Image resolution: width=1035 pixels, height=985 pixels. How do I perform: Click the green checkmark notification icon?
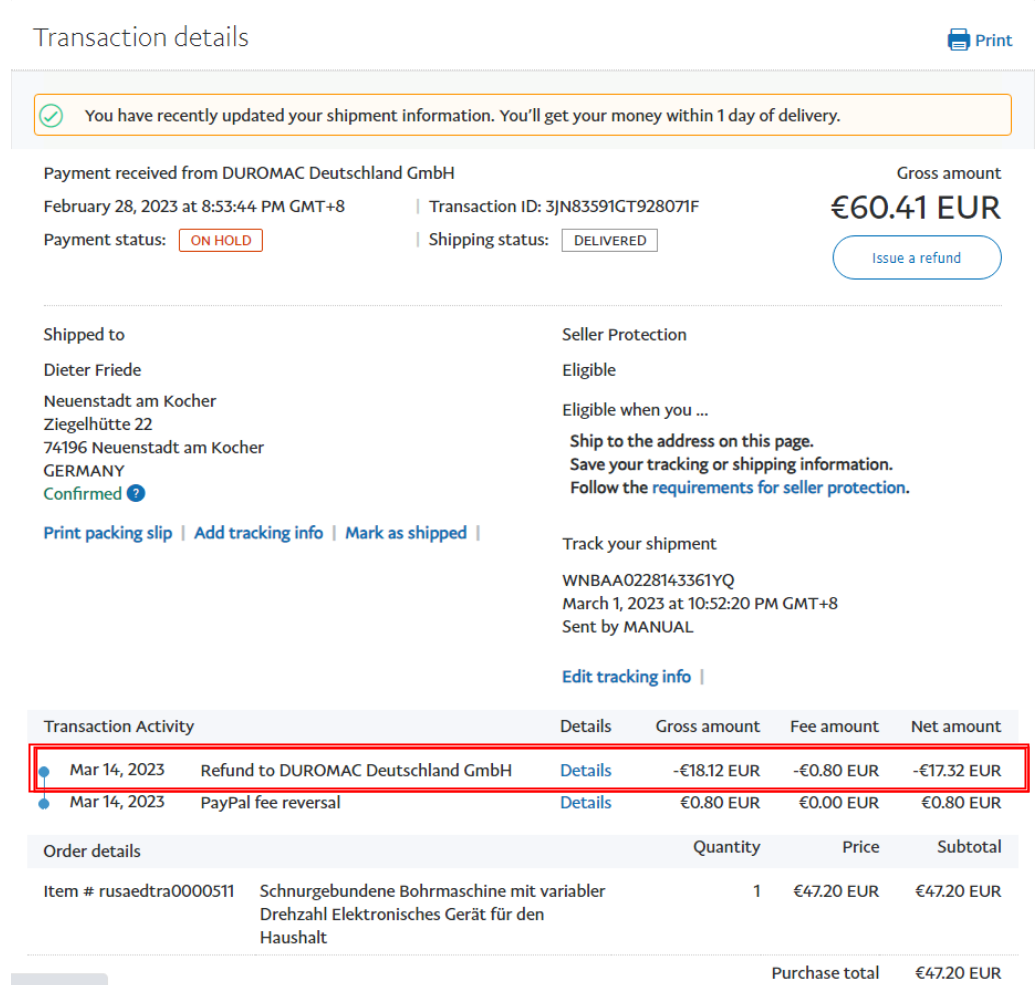(51, 116)
